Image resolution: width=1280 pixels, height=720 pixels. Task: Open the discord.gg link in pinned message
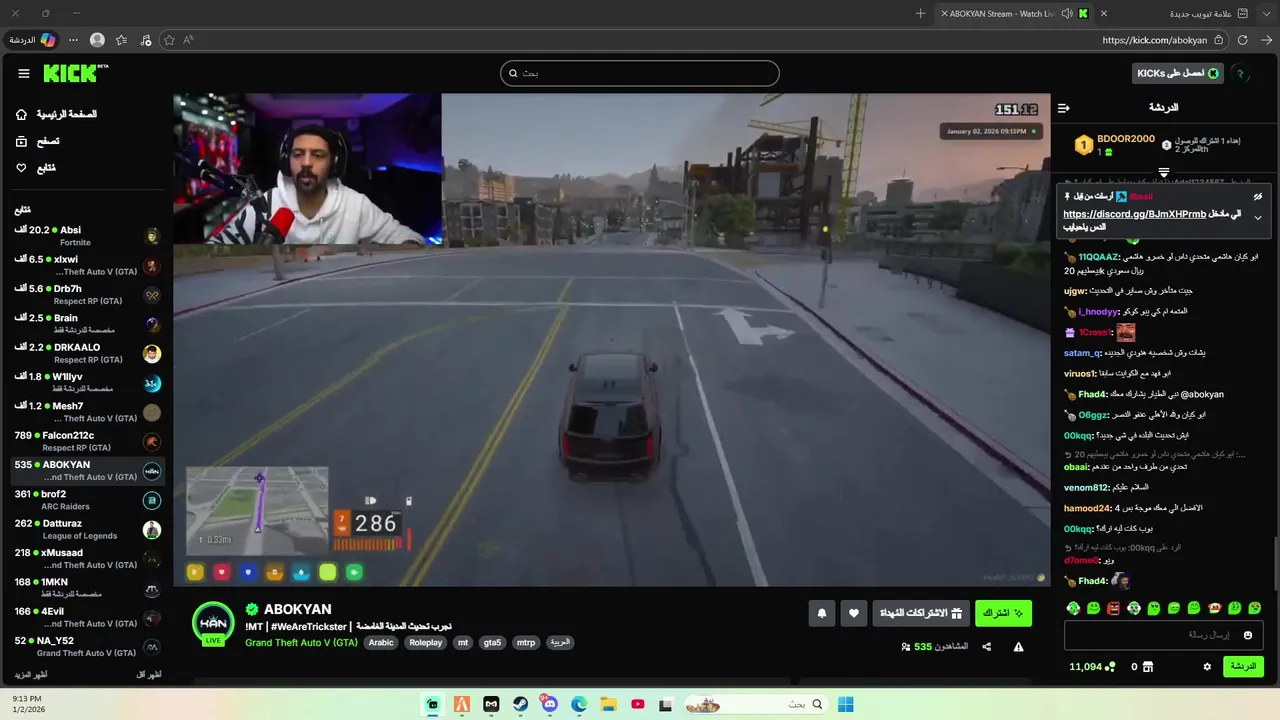1134,214
